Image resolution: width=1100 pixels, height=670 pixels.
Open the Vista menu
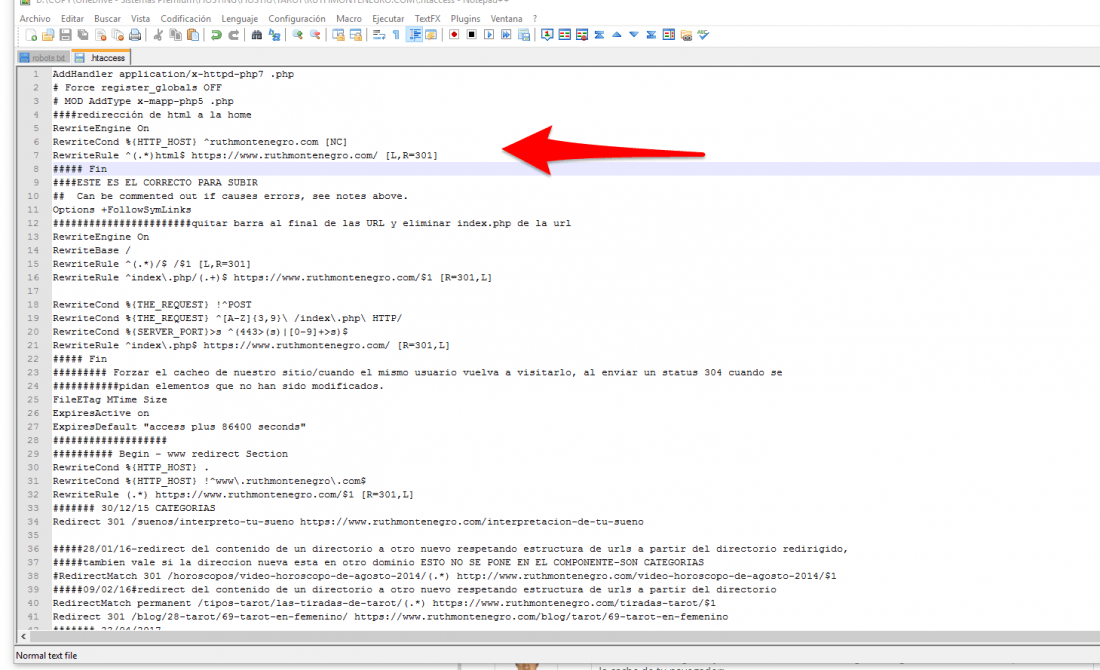(x=140, y=18)
